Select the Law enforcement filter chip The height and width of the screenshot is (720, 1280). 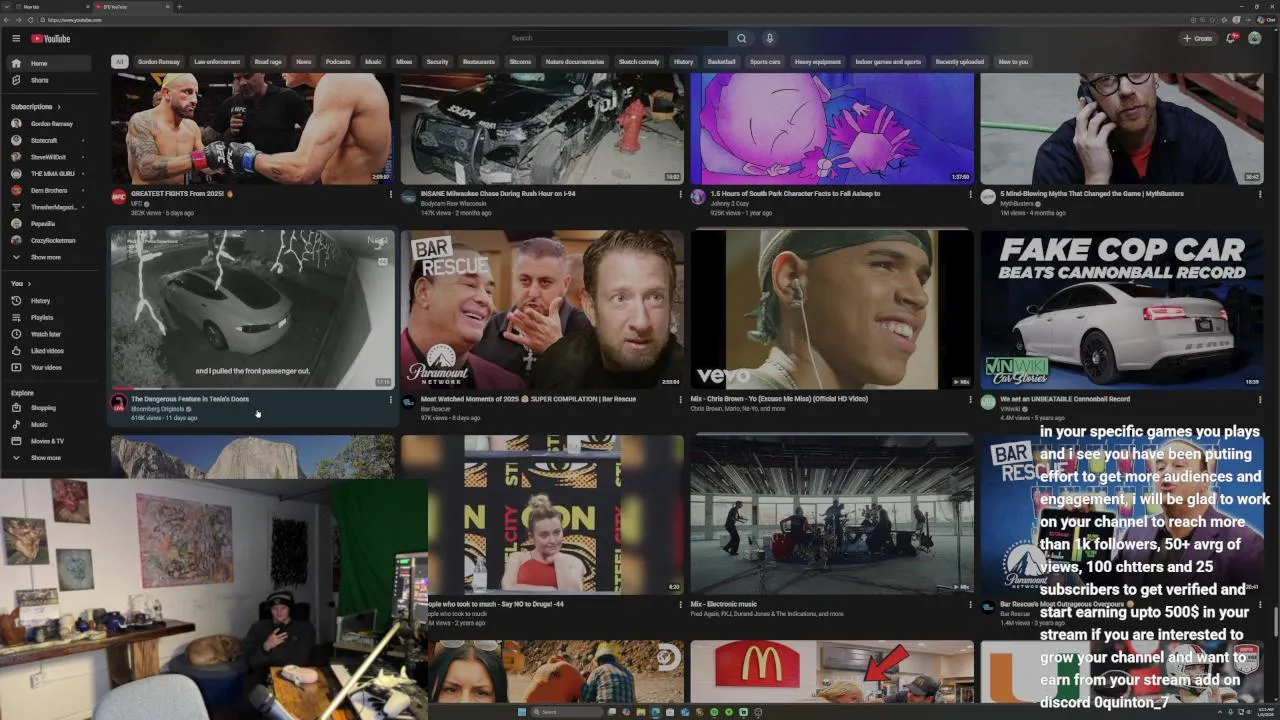click(x=217, y=62)
